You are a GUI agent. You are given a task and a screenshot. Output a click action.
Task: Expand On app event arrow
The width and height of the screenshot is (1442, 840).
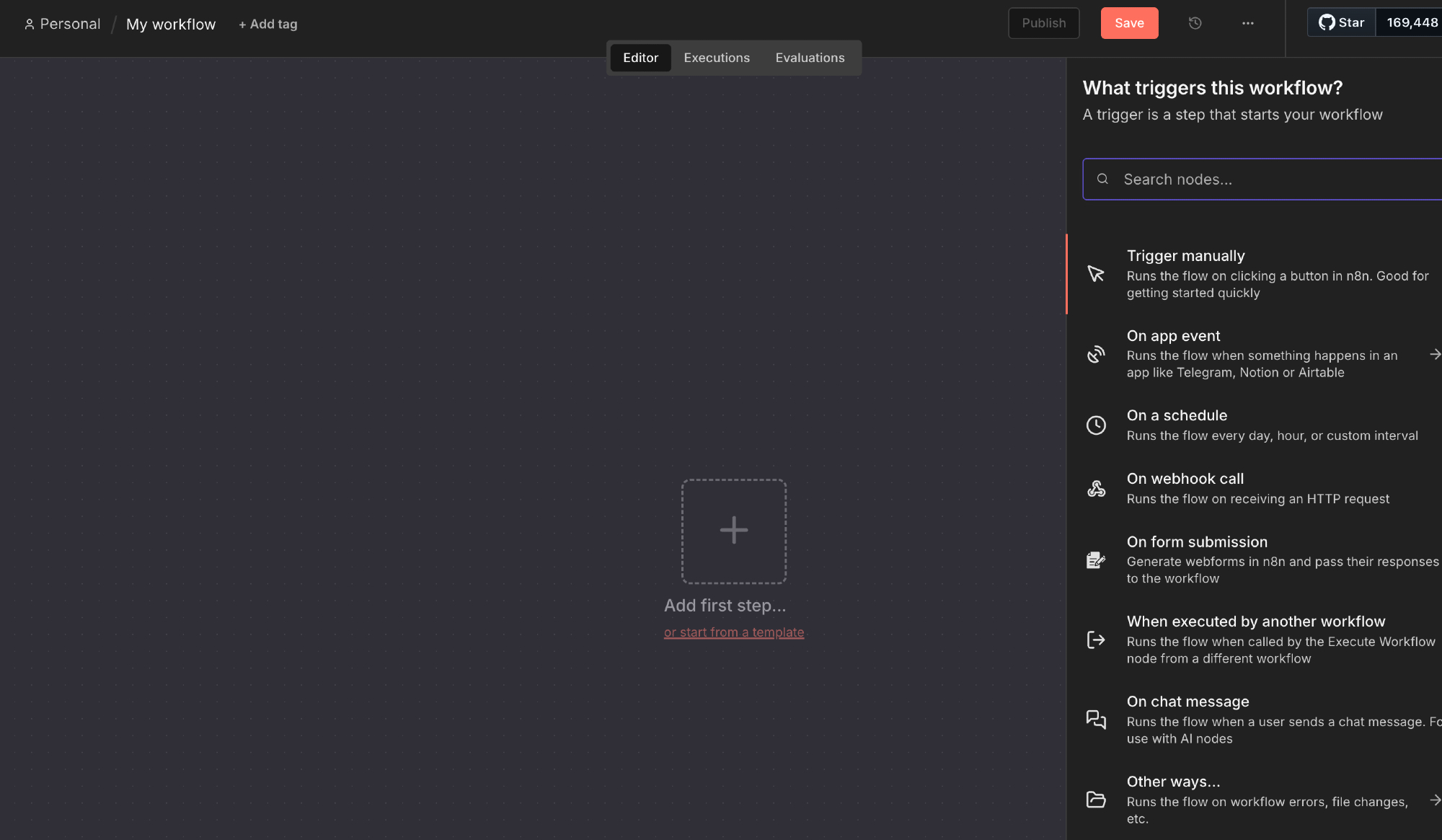pyautogui.click(x=1434, y=354)
